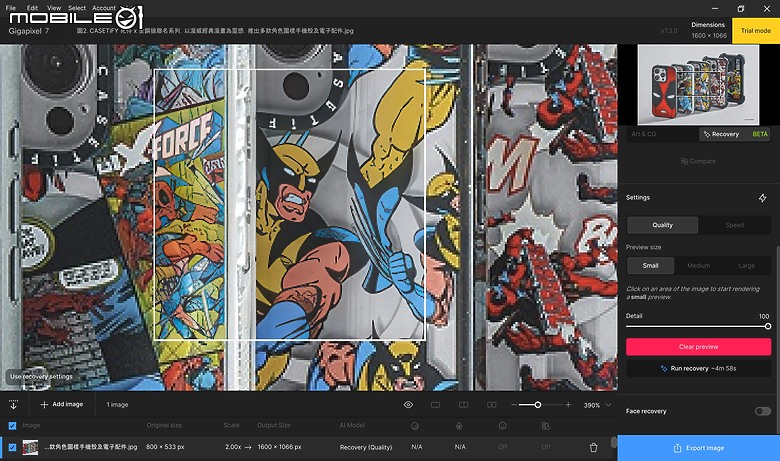The width and height of the screenshot is (780, 461).
Task: Click the zoom out minus icon
Action: (x=513, y=405)
